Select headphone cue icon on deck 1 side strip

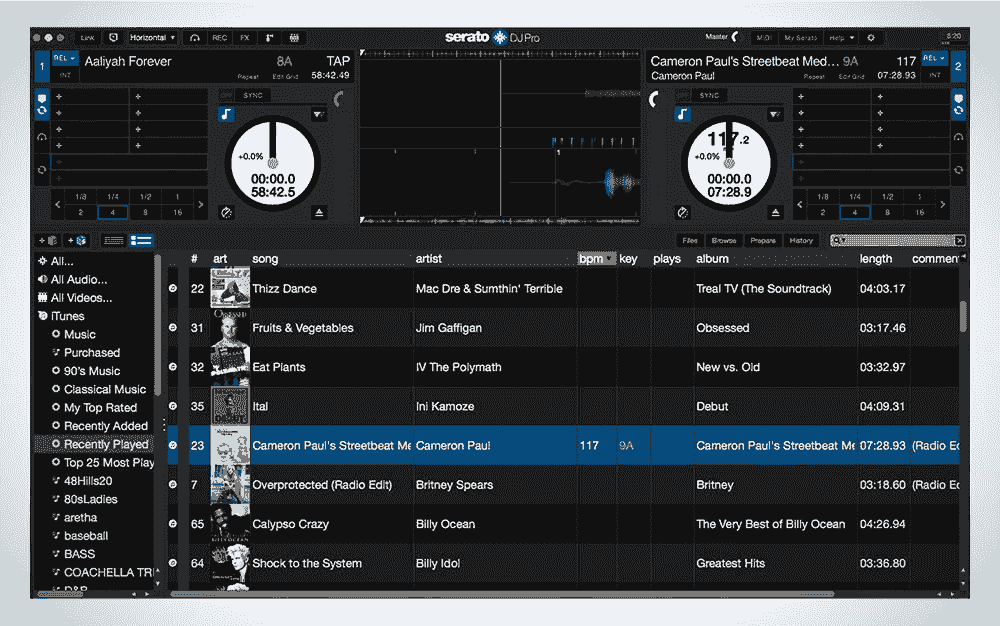pyautogui.click(x=42, y=137)
